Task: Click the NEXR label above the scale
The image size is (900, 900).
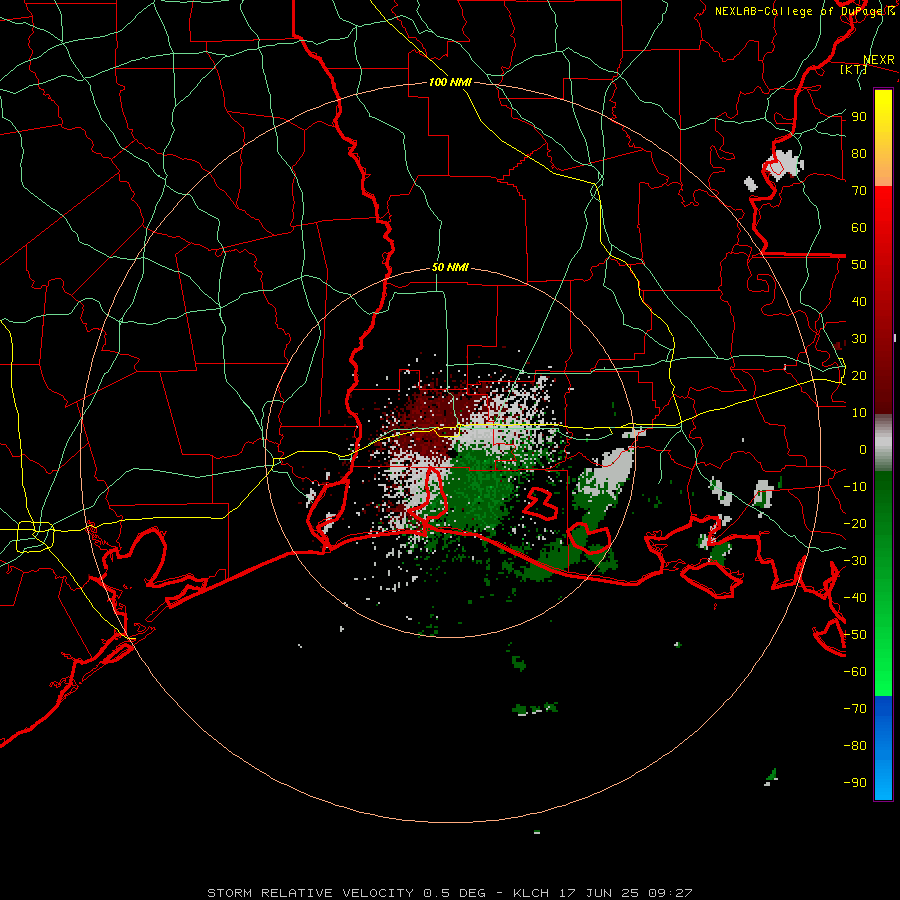Action: point(879,60)
